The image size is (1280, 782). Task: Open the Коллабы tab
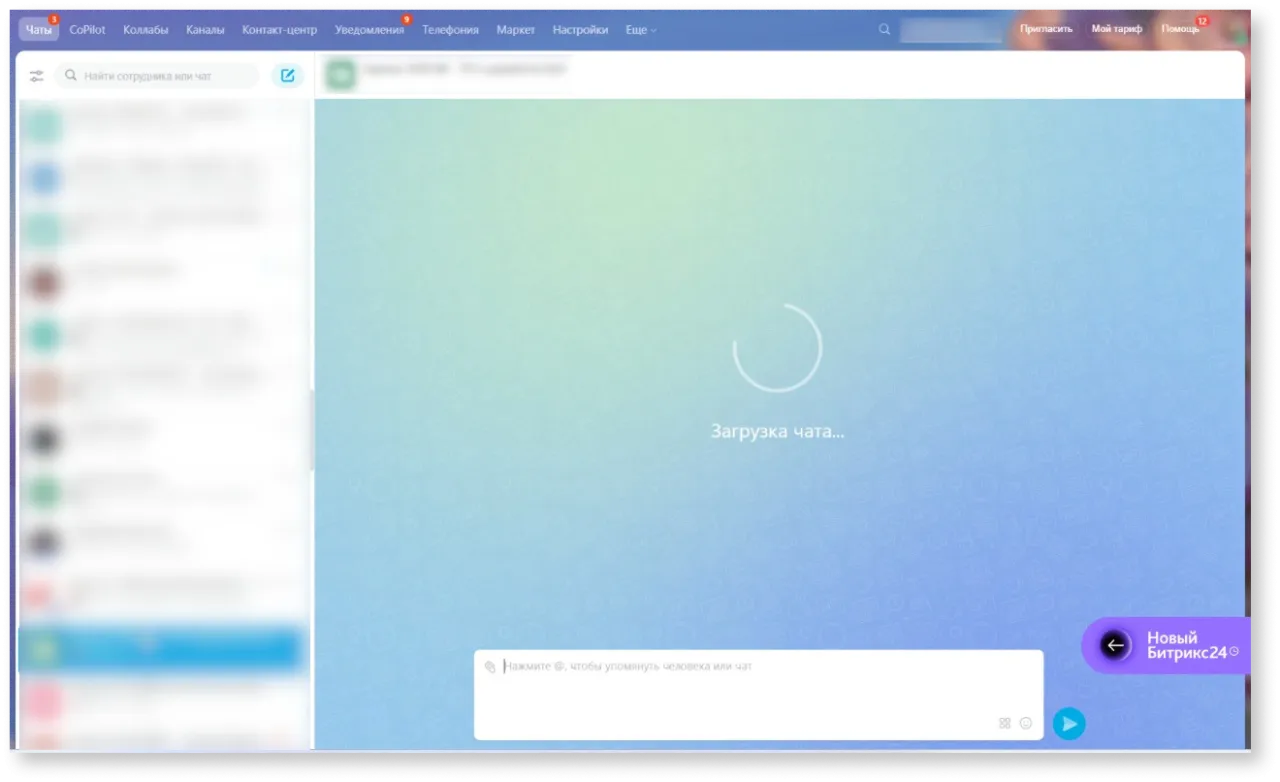(145, 30)
